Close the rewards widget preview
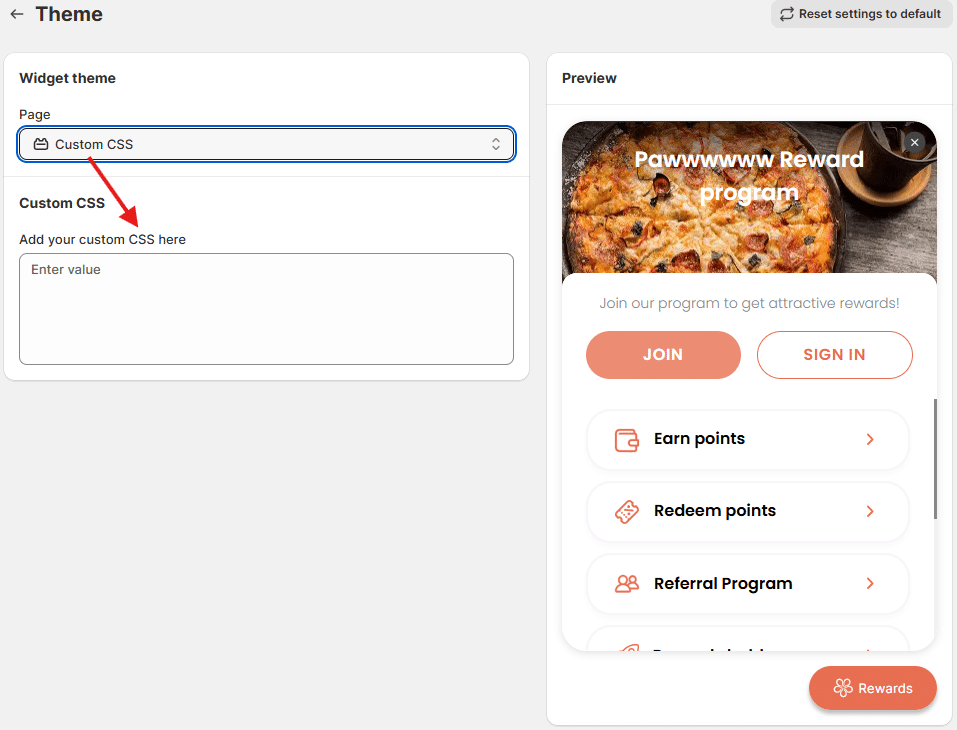The height and width of the screenshot is (730, 957). 914,143
